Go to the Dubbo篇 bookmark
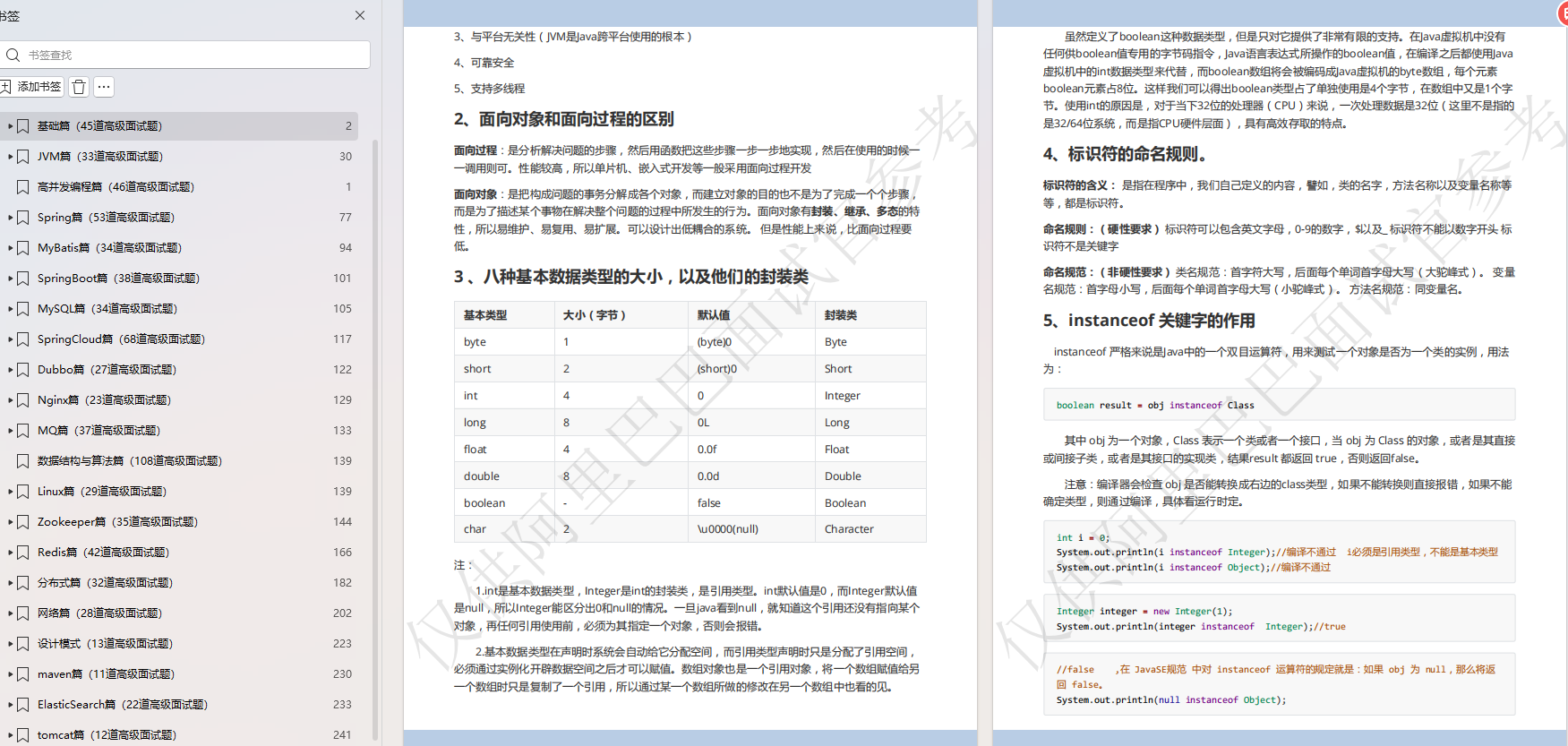 coord(107,370)
